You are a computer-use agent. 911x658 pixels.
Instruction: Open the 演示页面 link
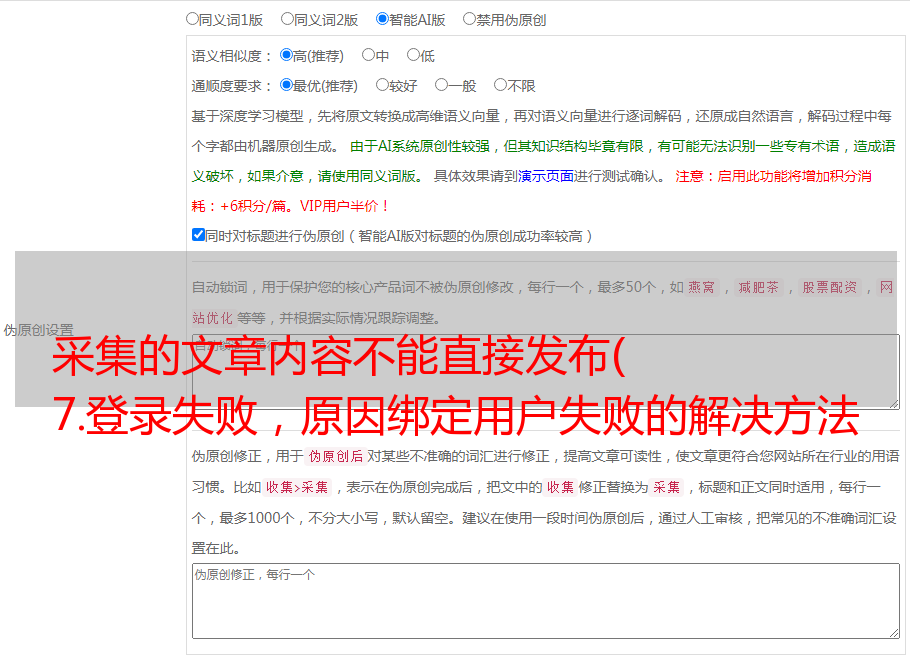(x=546, y=176)
